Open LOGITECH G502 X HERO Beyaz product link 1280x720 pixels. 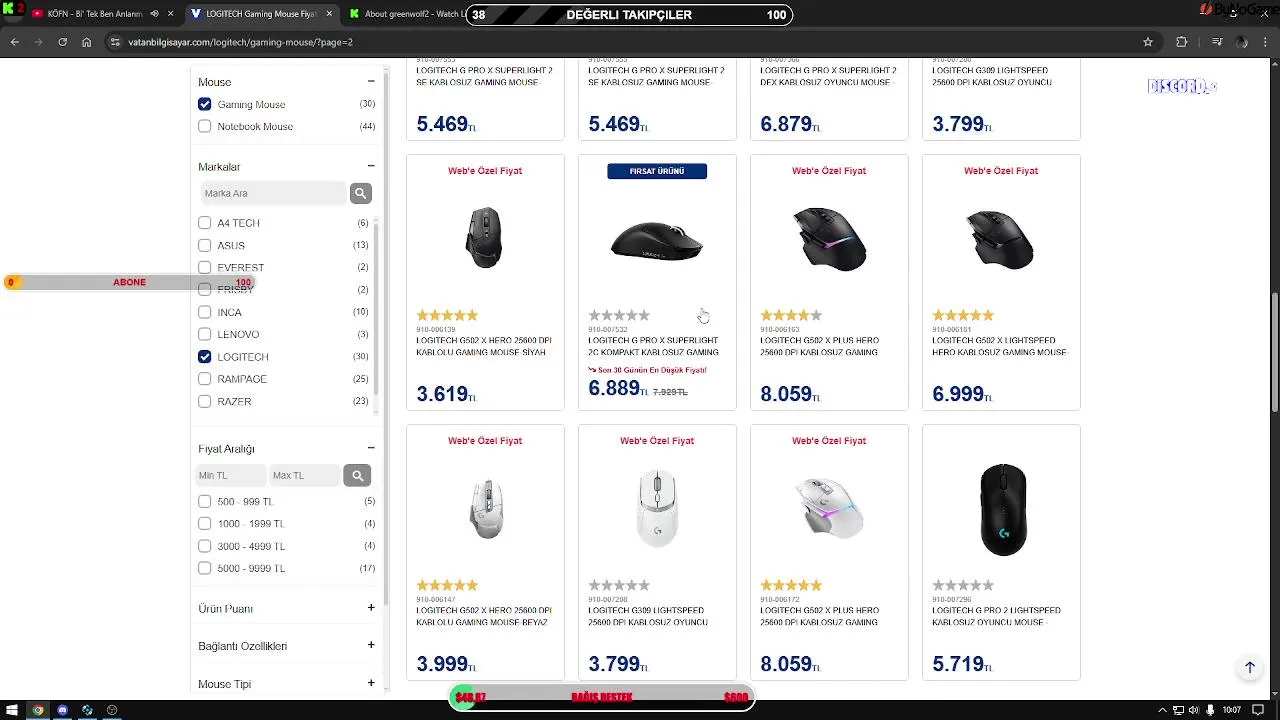pos(484,616)
